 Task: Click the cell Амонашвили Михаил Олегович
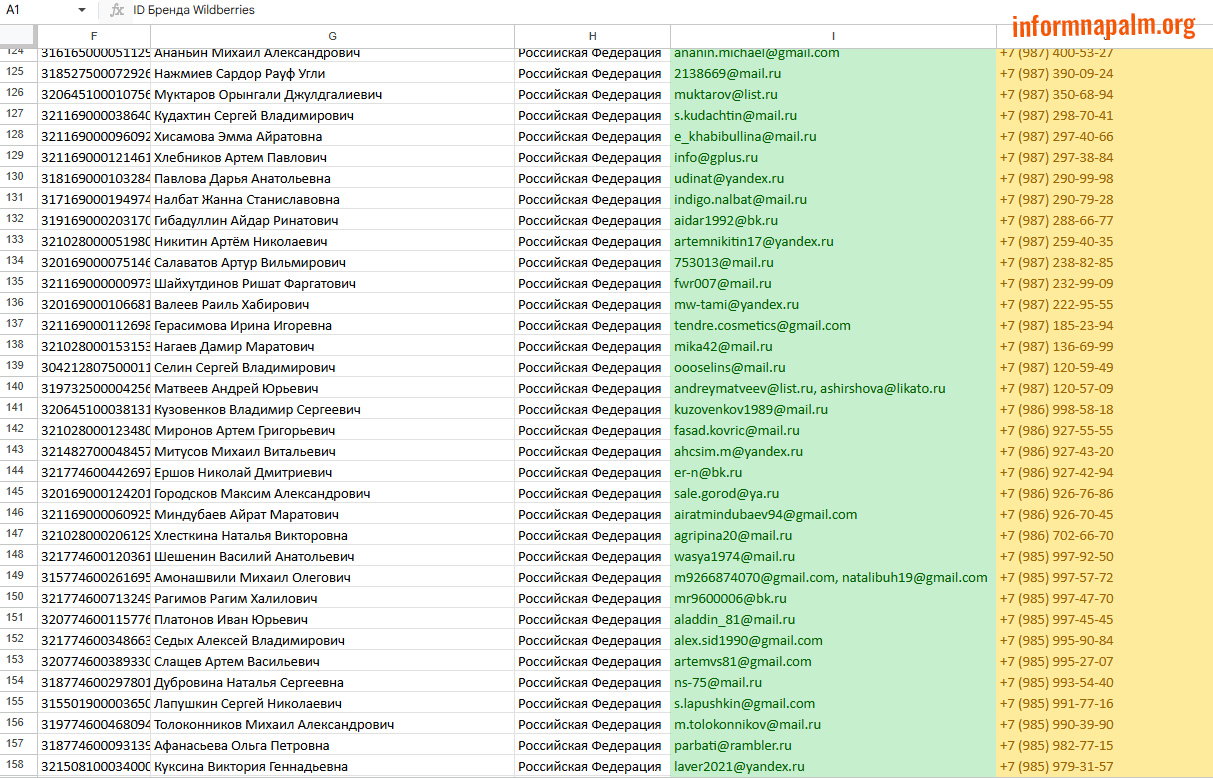tap(332, 577)
